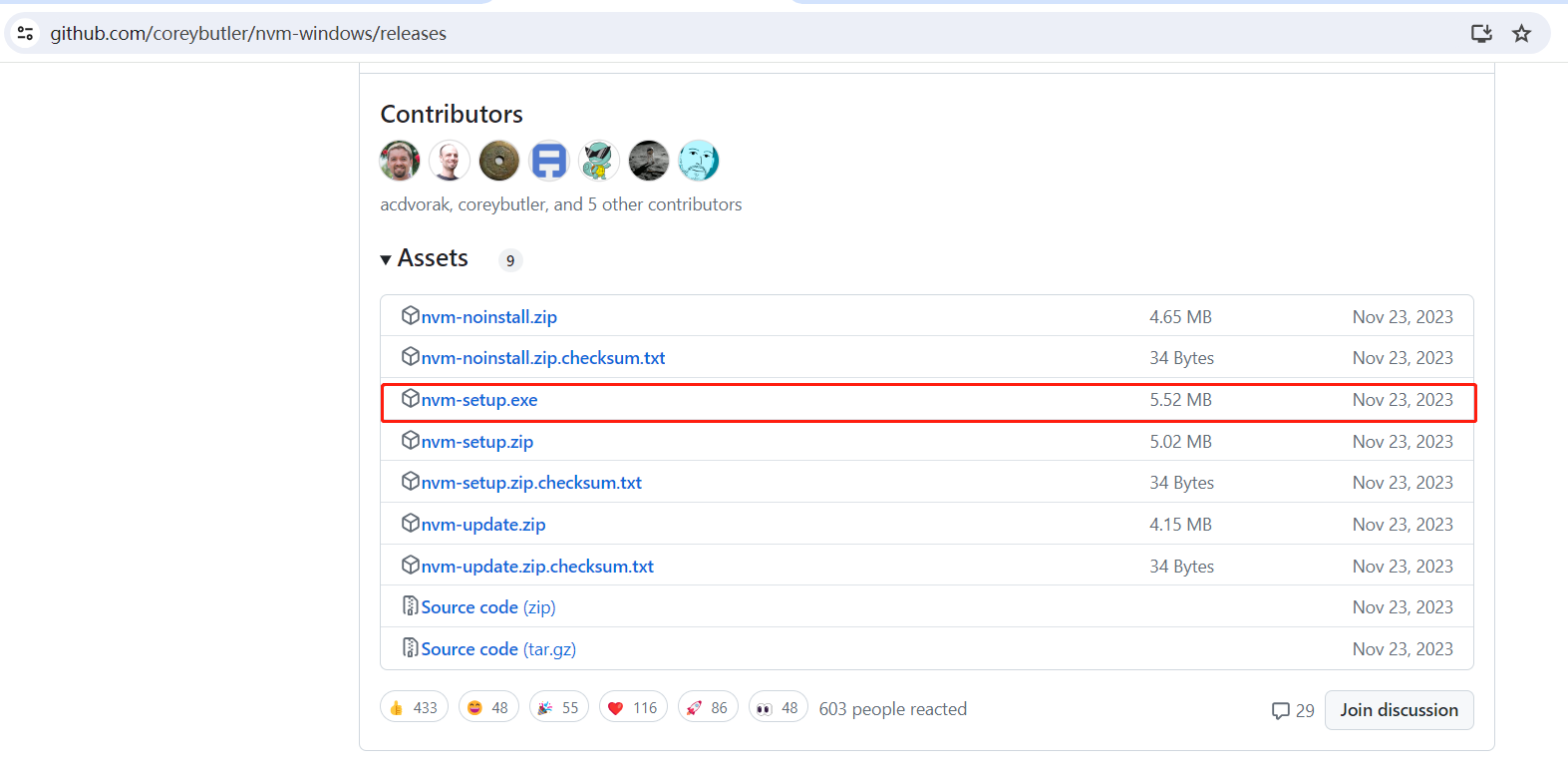1568x773 pixels.
Task: Open the Squirtle with sunglasses contributor avatar
Action: (599, 161)
